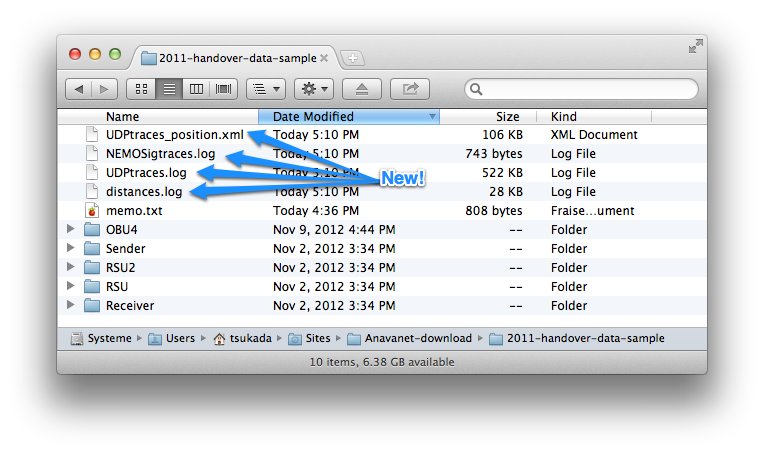764x453 pixels.
Task: Click the 808 bytes size value
Action: (x=494, y=211)
